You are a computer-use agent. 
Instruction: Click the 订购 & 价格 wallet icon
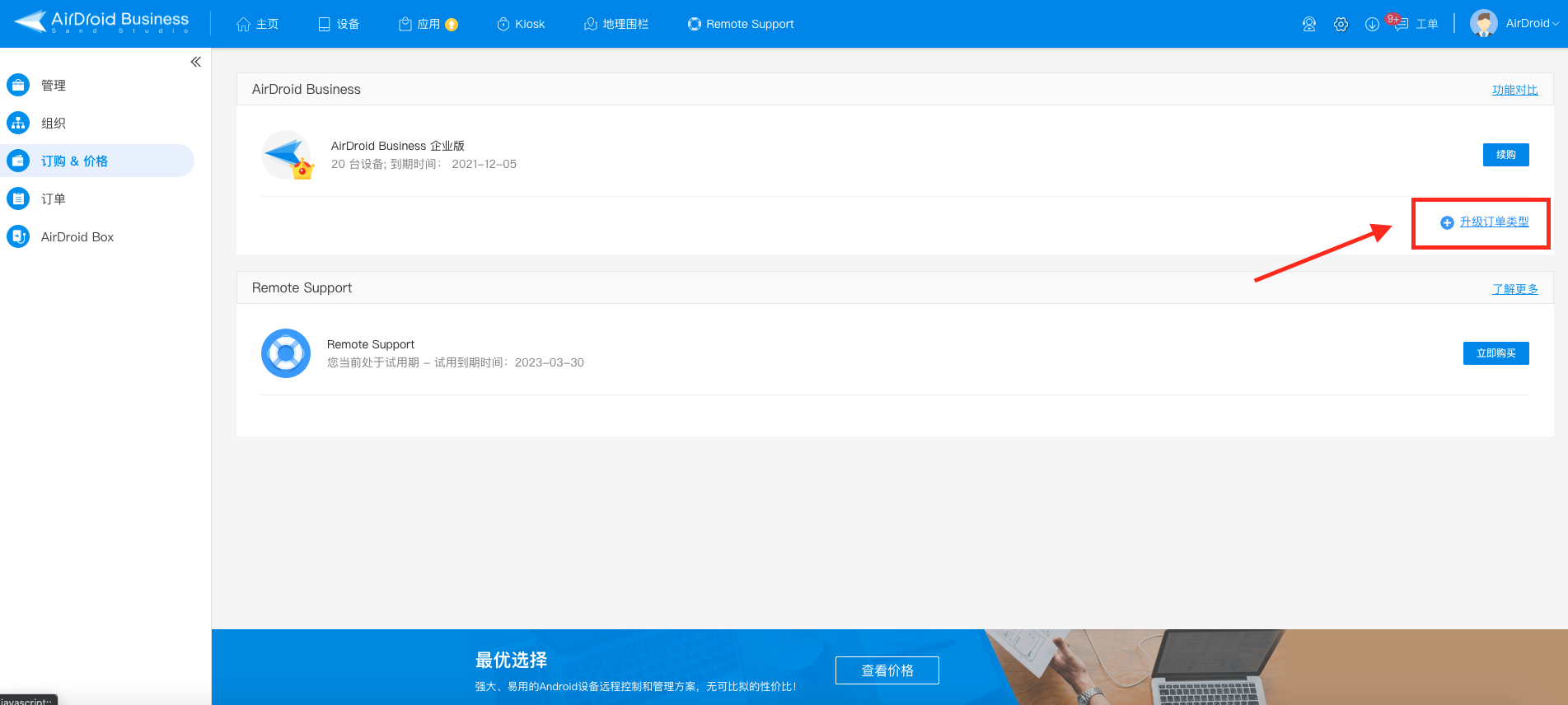(x=18, y=161)
